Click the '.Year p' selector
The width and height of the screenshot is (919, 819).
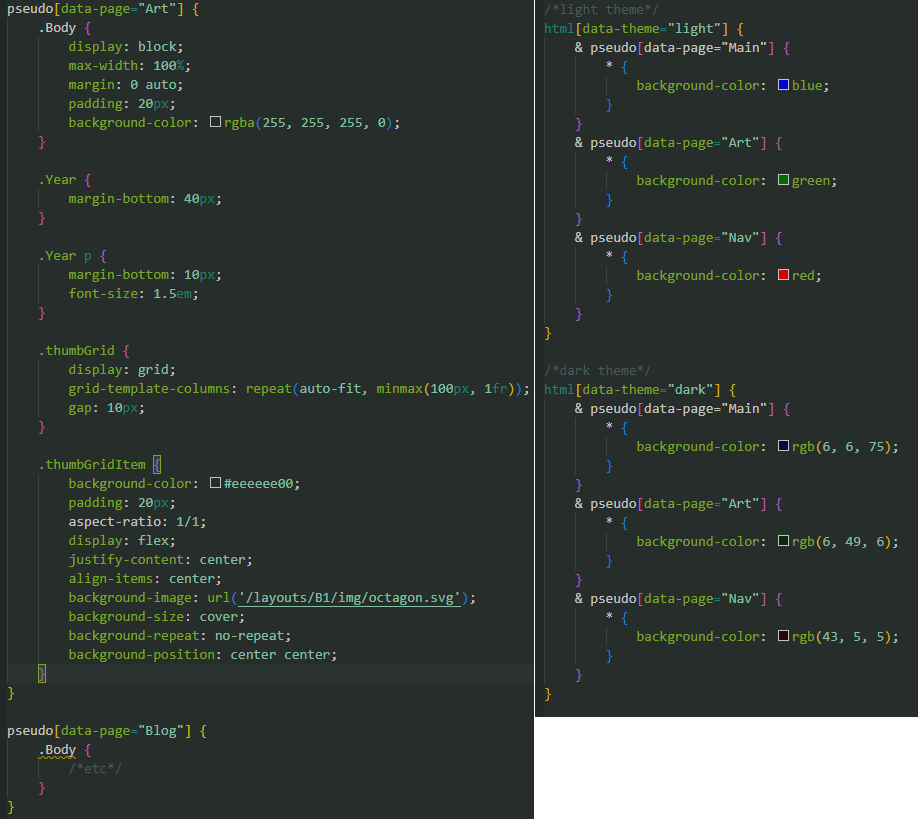pyautogui.click(x=65, y=256)
